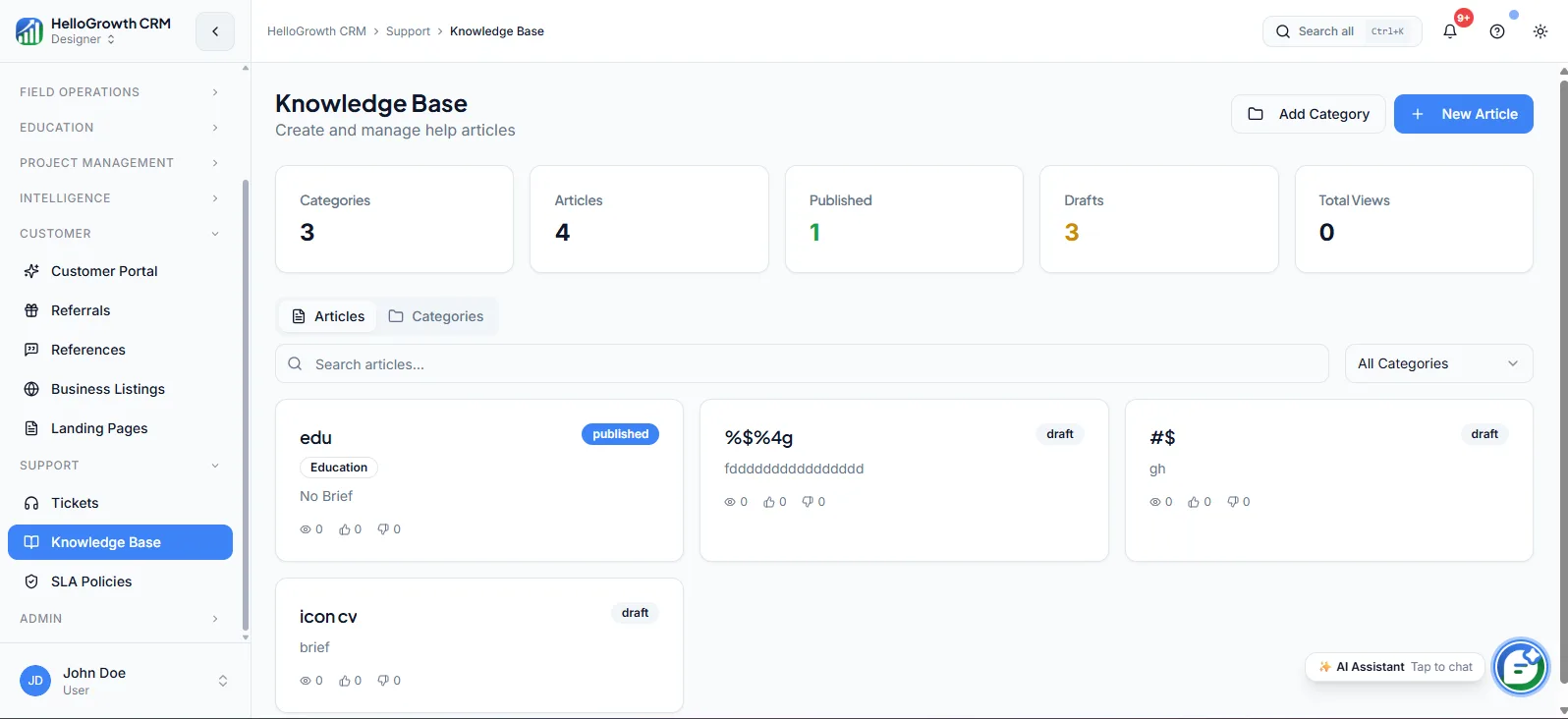The image size is (1568, 719).
Task: Click the AI Assistant Tap to chat pill
Action: click(x=1394, y=667)
